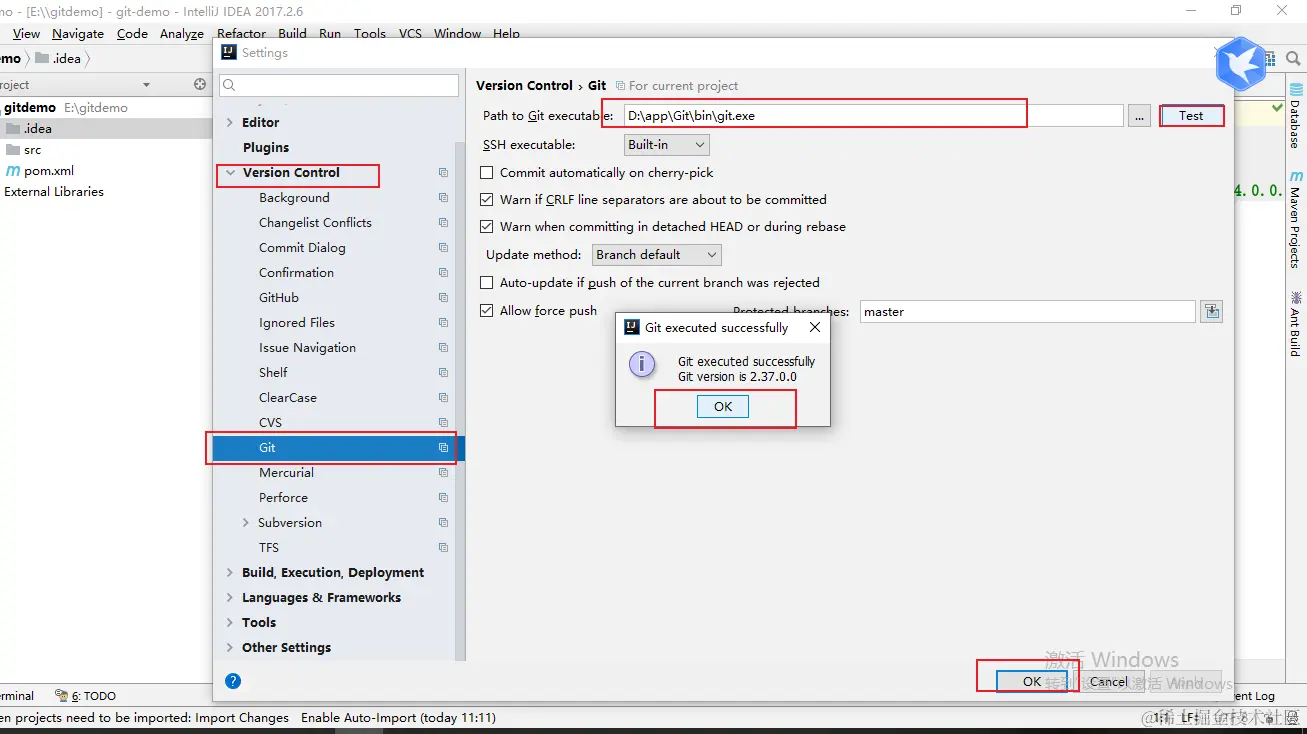Expand Languages & Frameworks node
This screenshot has height=734, width=1307.
(231, 598)
